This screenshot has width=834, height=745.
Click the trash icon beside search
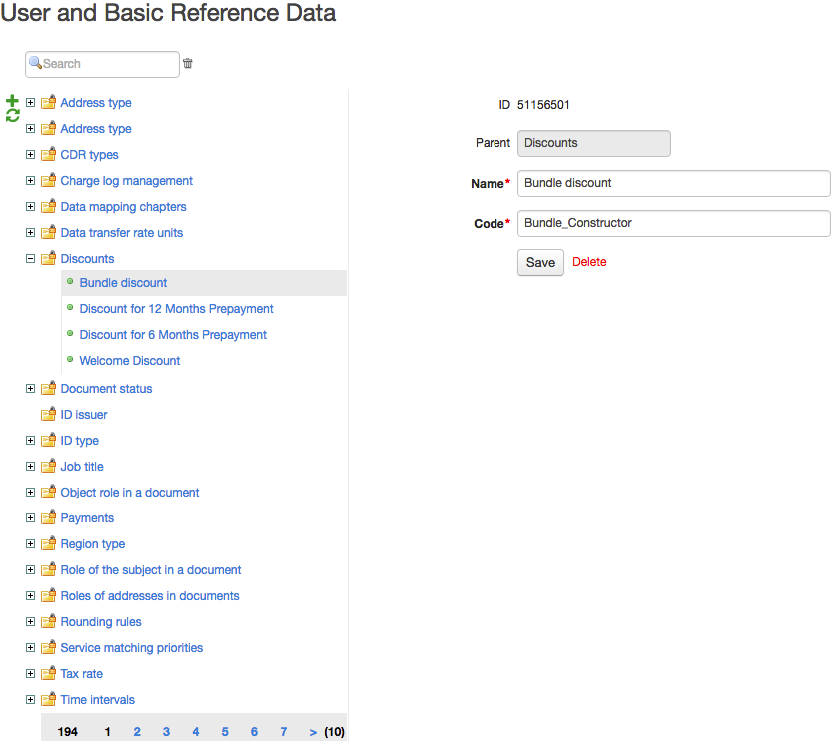[x=188, y=63]
